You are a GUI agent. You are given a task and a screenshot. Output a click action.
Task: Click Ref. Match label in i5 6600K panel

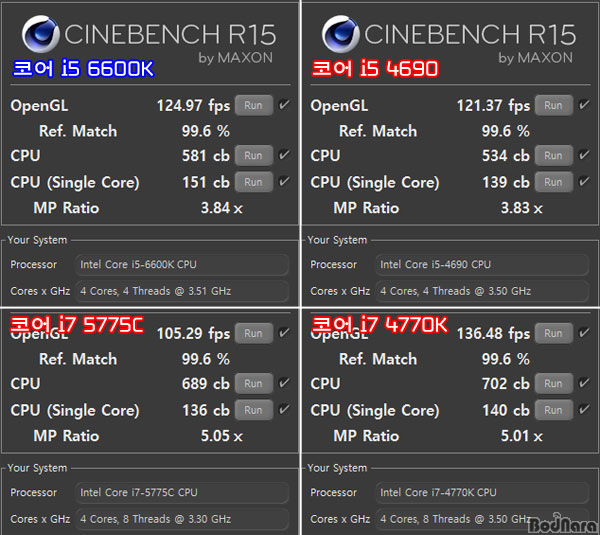point(78,131)
